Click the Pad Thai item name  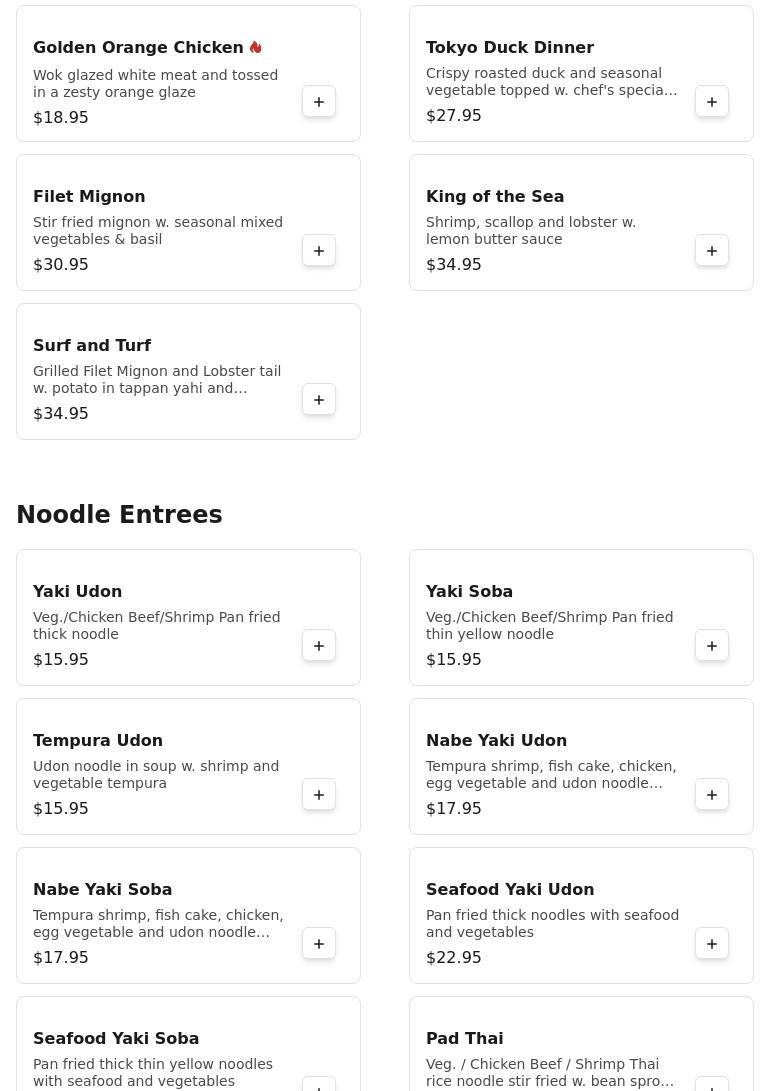(464, 1039)
